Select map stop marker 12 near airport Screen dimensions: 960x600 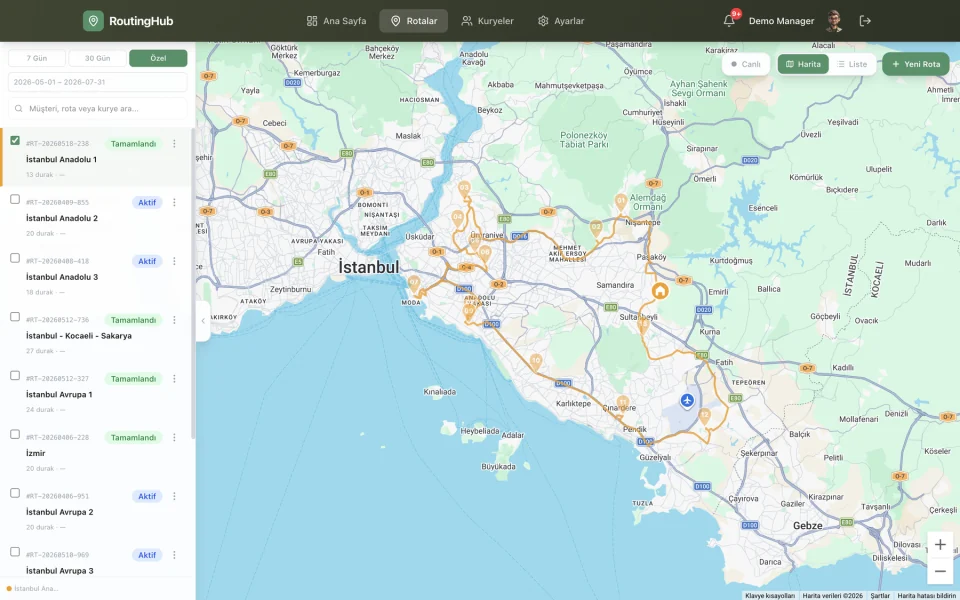(x=705, y=416)
